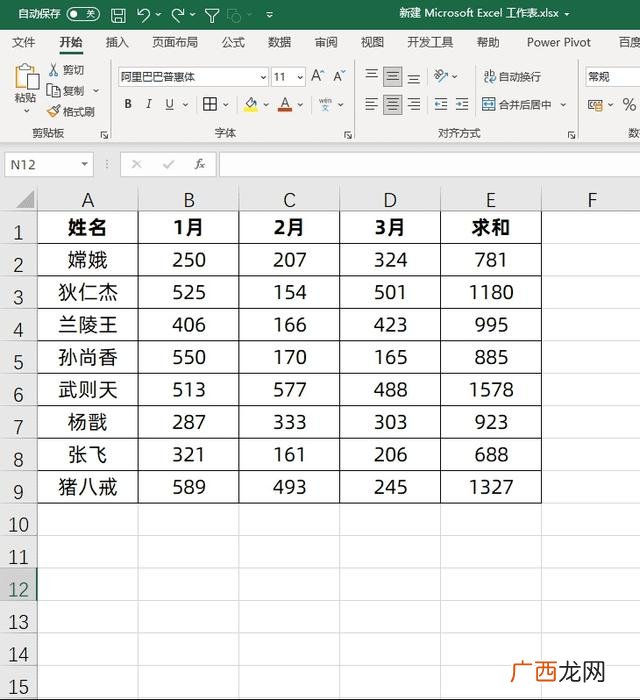
Task: Toggle Center horizontal alignment
Action: click(392, 104)
